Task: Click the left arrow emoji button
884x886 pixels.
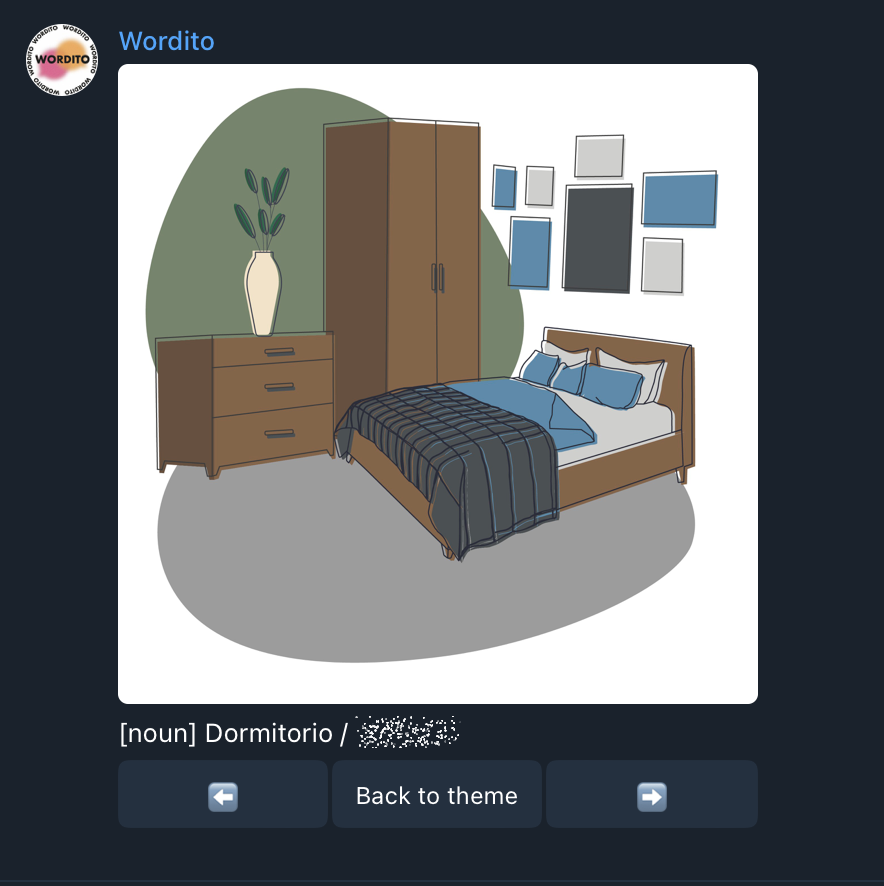Action: [223, 794]
